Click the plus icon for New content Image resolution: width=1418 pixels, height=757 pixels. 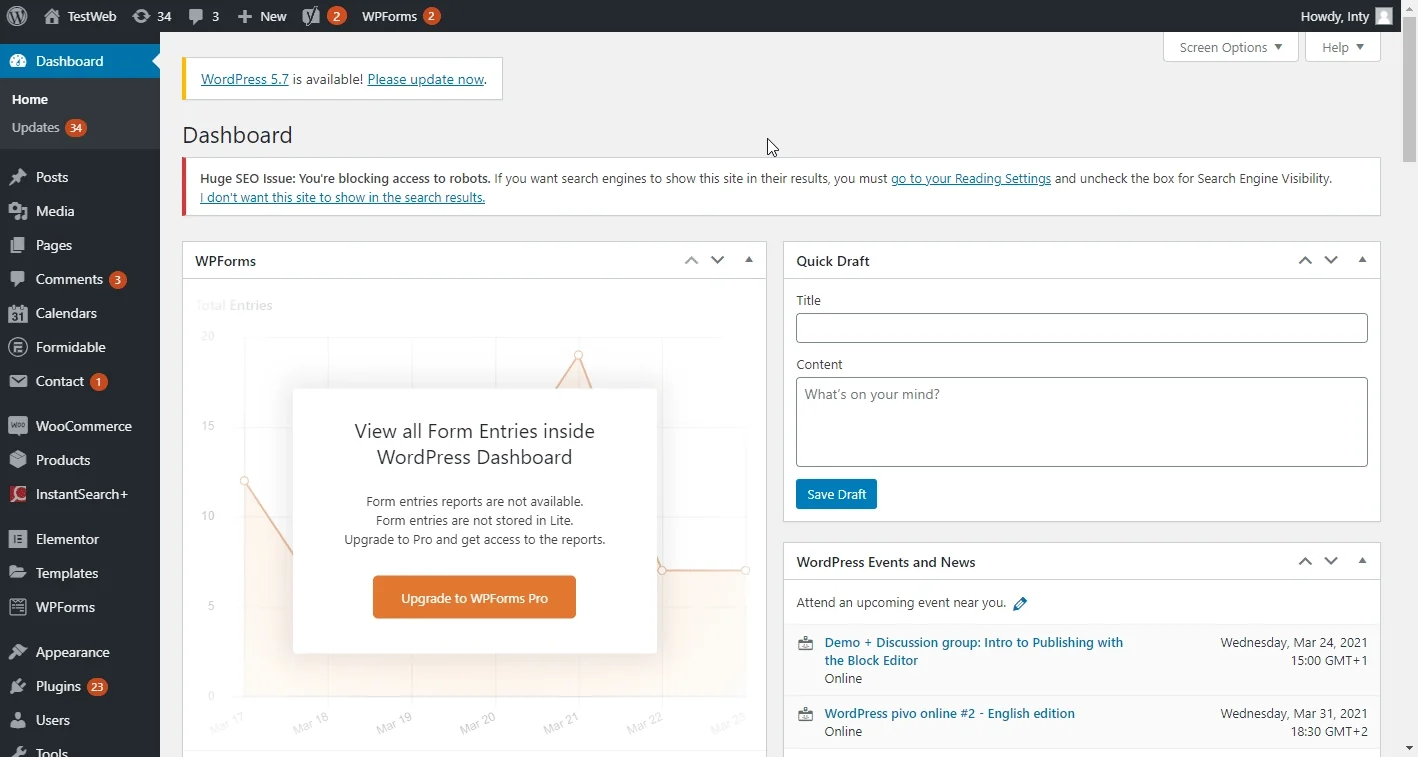(x=245, y=16)
